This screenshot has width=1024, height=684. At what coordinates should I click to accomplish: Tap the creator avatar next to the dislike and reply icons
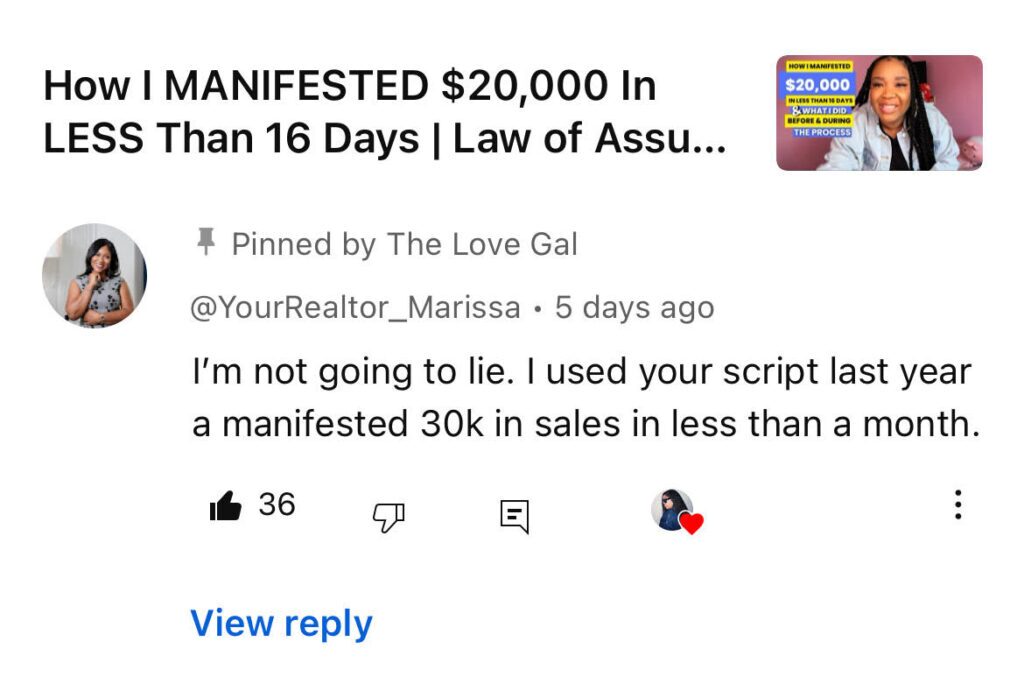coord(672,510)
